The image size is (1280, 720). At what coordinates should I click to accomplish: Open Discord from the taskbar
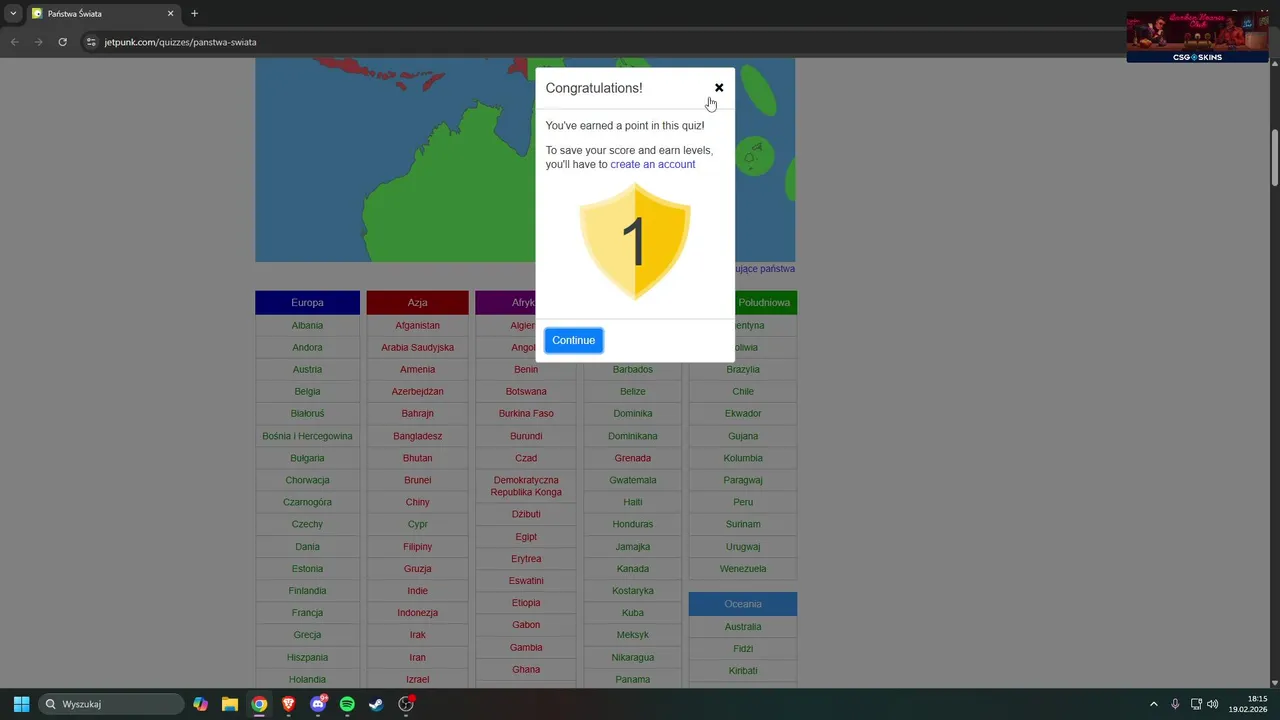(x=318, y=704)
